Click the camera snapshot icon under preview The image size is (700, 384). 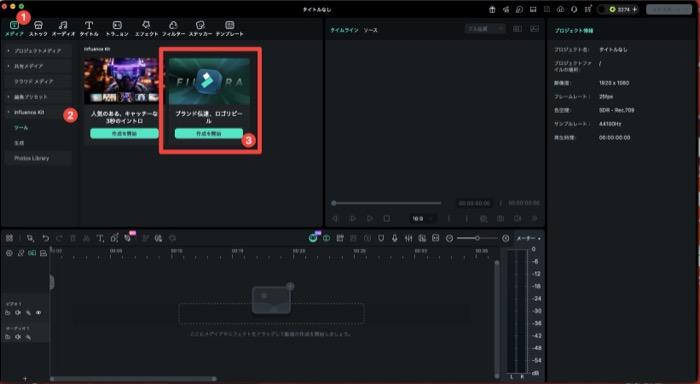[500, 219]
